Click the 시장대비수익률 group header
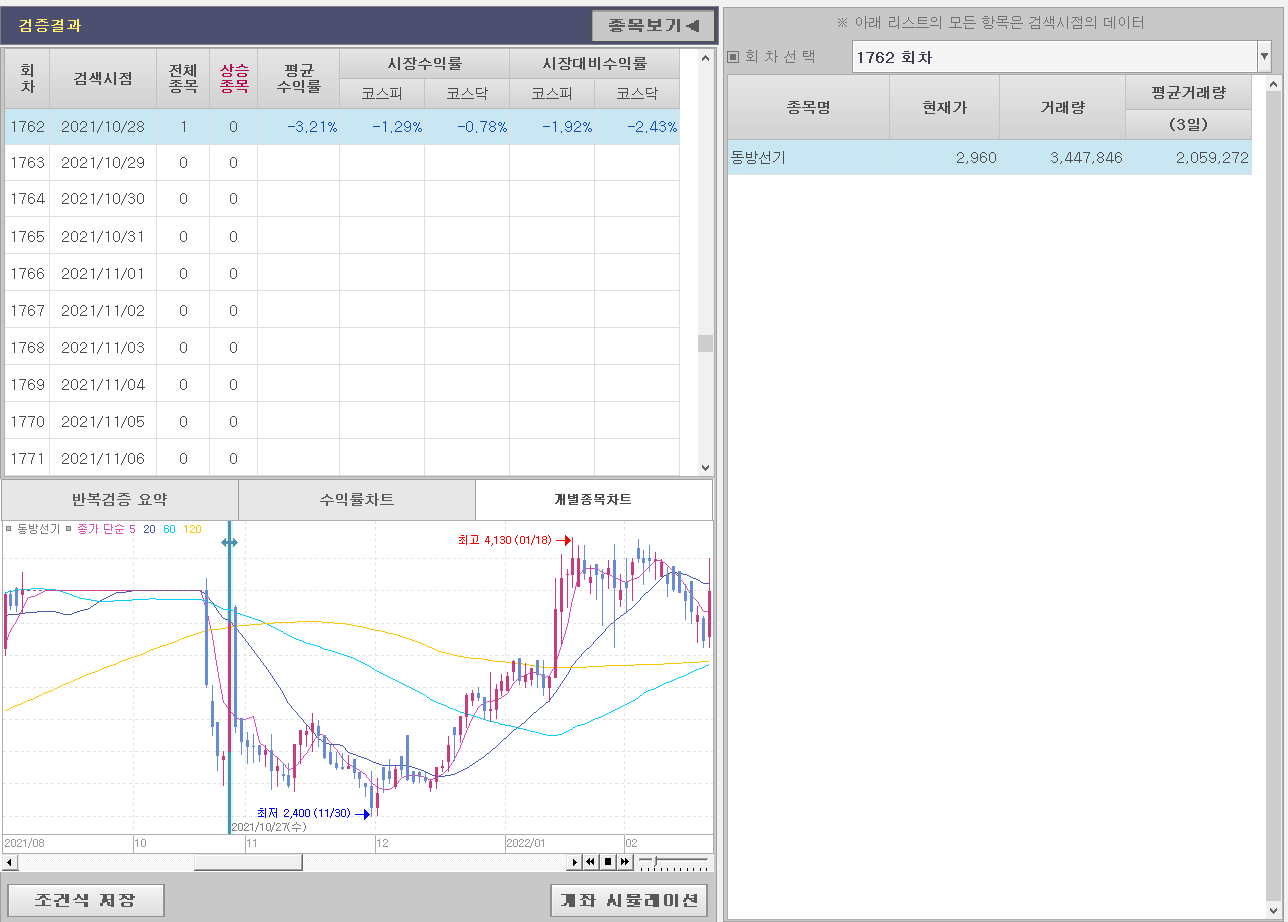The width and height of the screenshot is (1288, 922). coord(595,64)
